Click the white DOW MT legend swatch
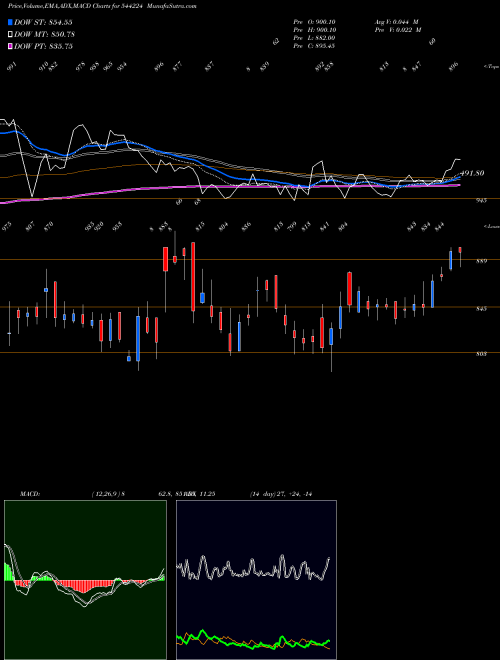 [11, 34]
